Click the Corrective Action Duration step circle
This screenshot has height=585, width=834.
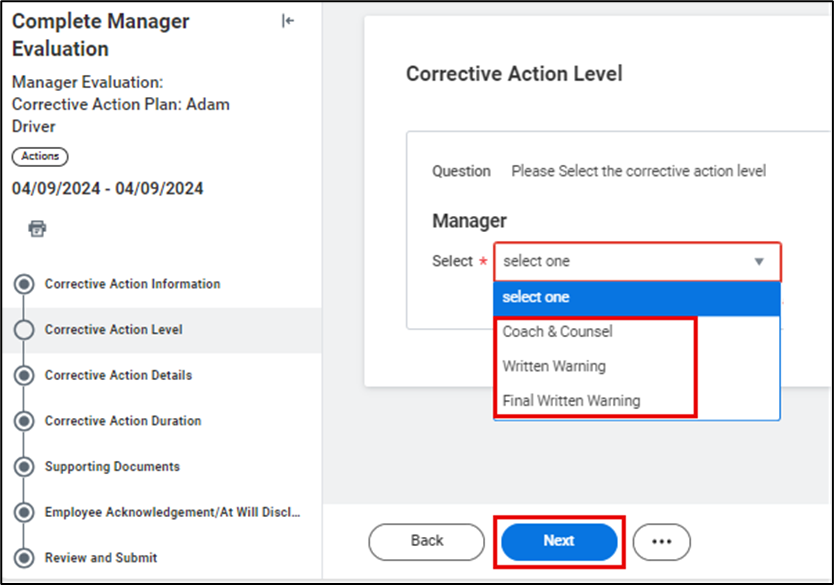[25, 421]
